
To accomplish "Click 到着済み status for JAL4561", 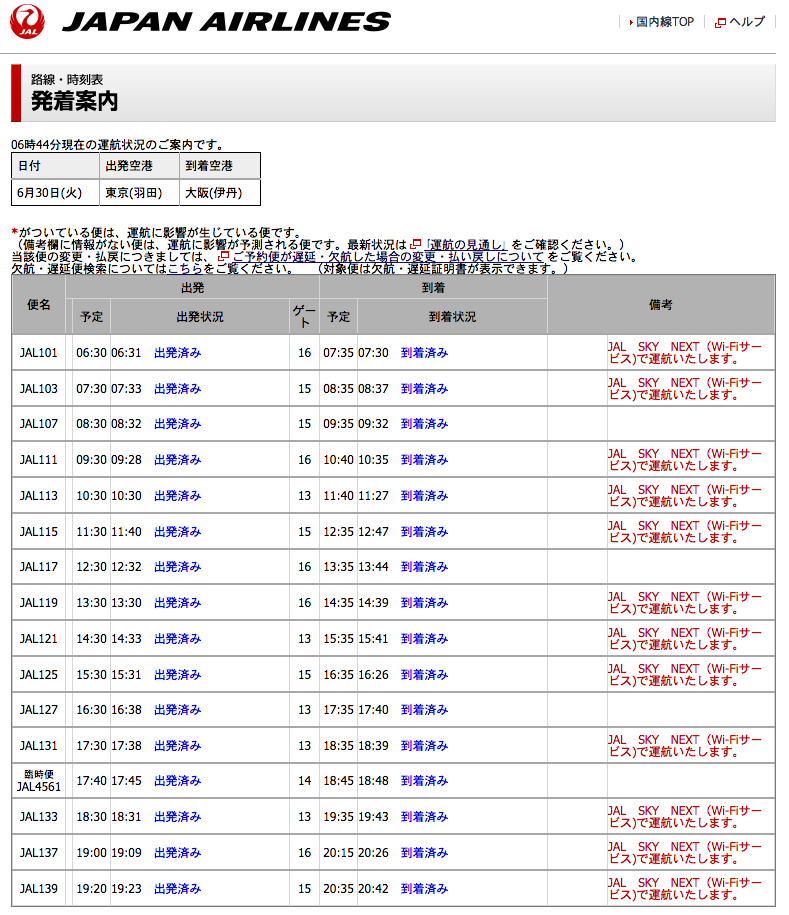I will 424,781.
